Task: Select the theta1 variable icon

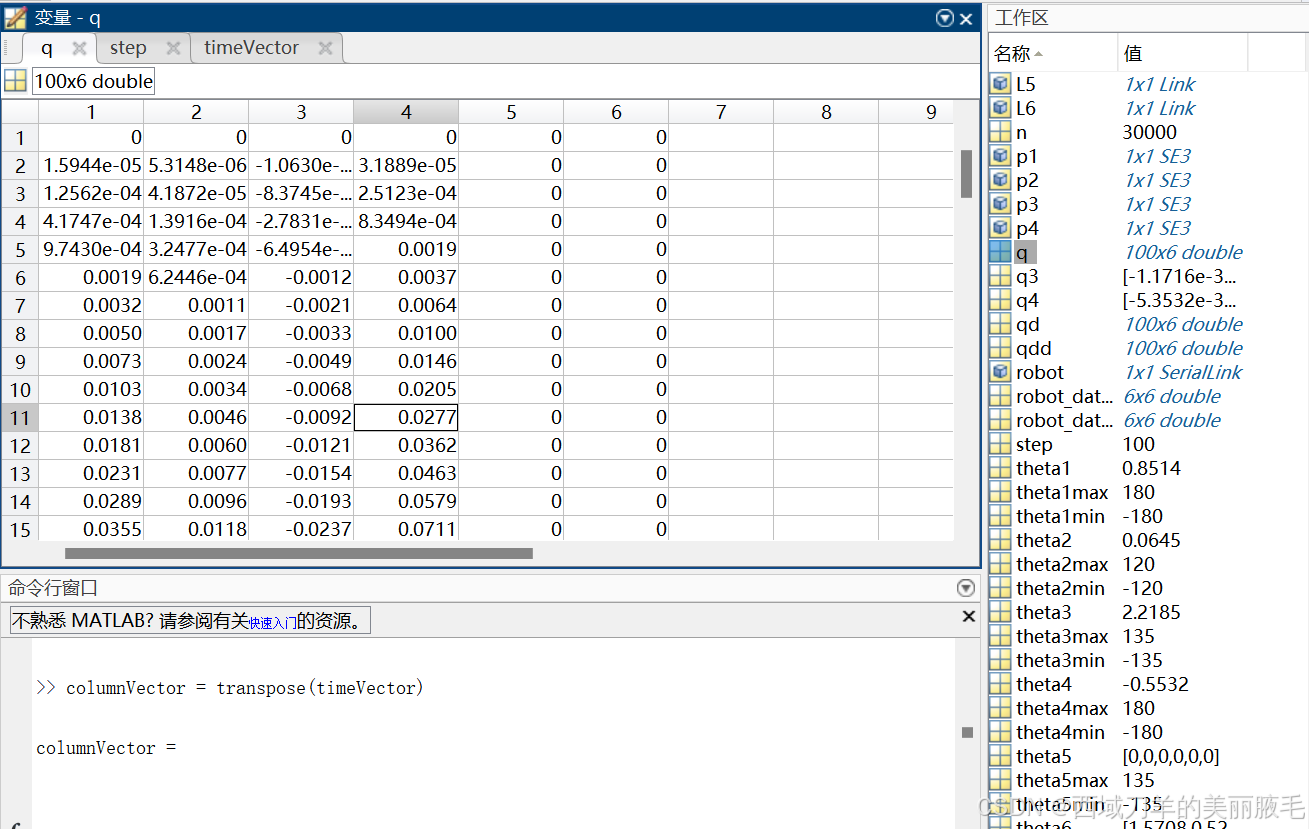Action: 1000,468
